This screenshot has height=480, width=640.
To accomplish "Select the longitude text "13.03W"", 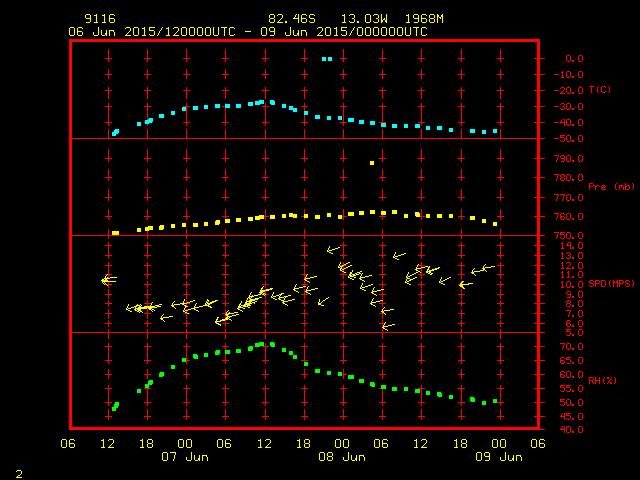I will [364, 19].
